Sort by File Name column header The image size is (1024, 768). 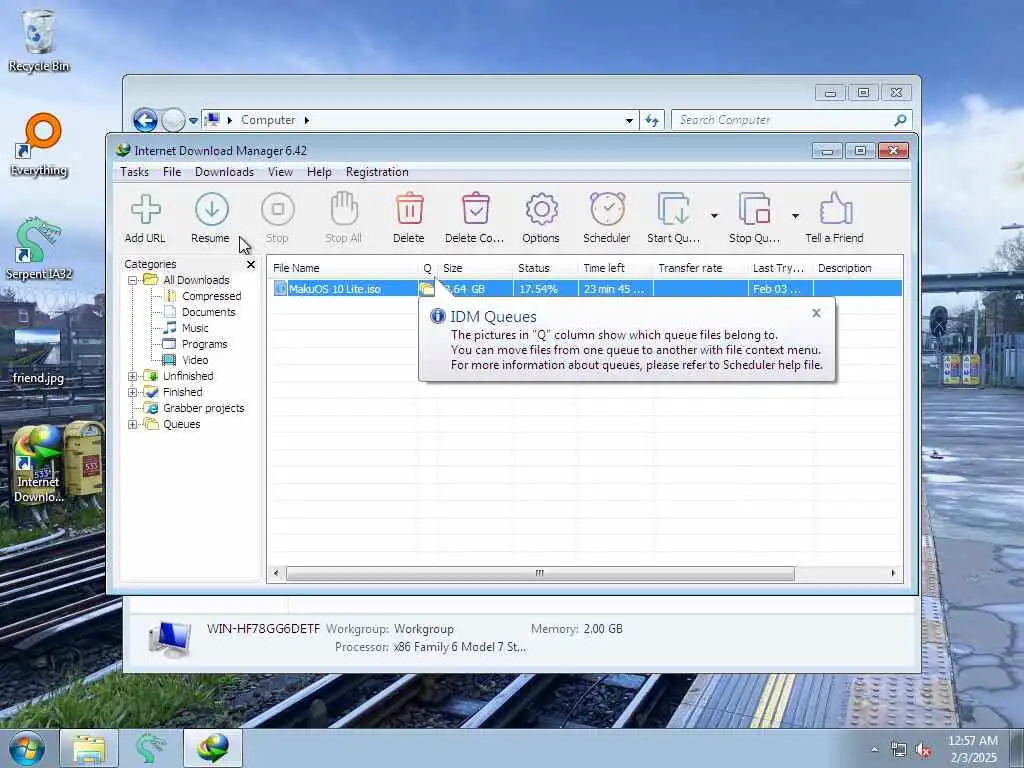(344, 268)
